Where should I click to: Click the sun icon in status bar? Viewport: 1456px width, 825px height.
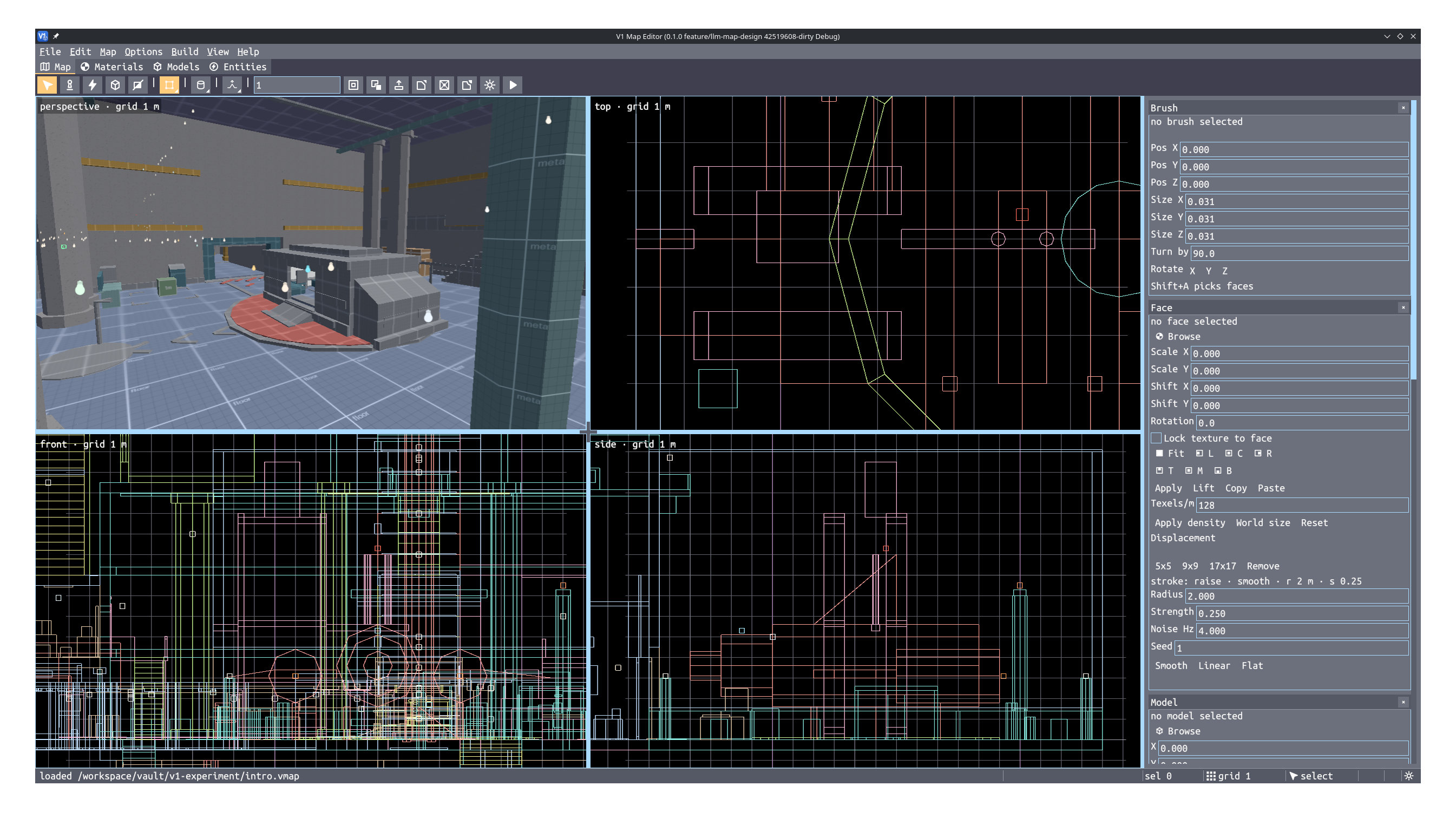(x=1408, y=776)
